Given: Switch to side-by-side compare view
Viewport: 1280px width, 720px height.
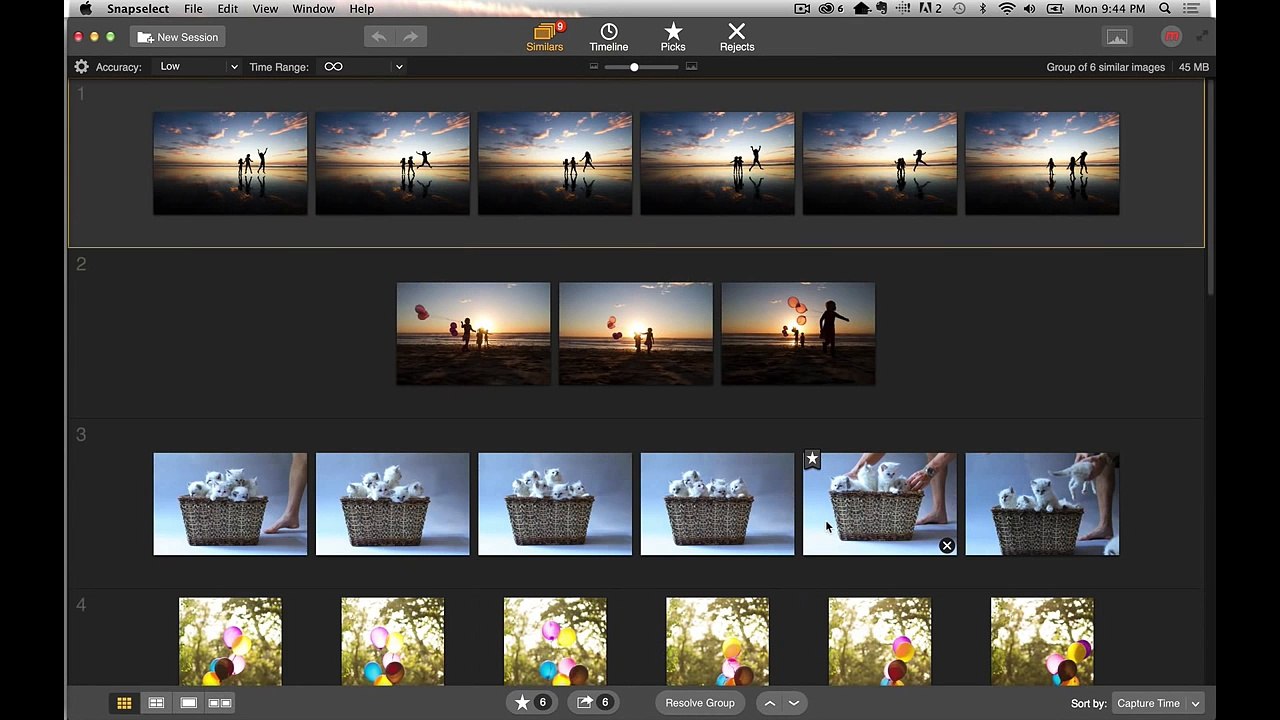Looking at the screenshot, I should pyautogui.click(x=220, y=703).
